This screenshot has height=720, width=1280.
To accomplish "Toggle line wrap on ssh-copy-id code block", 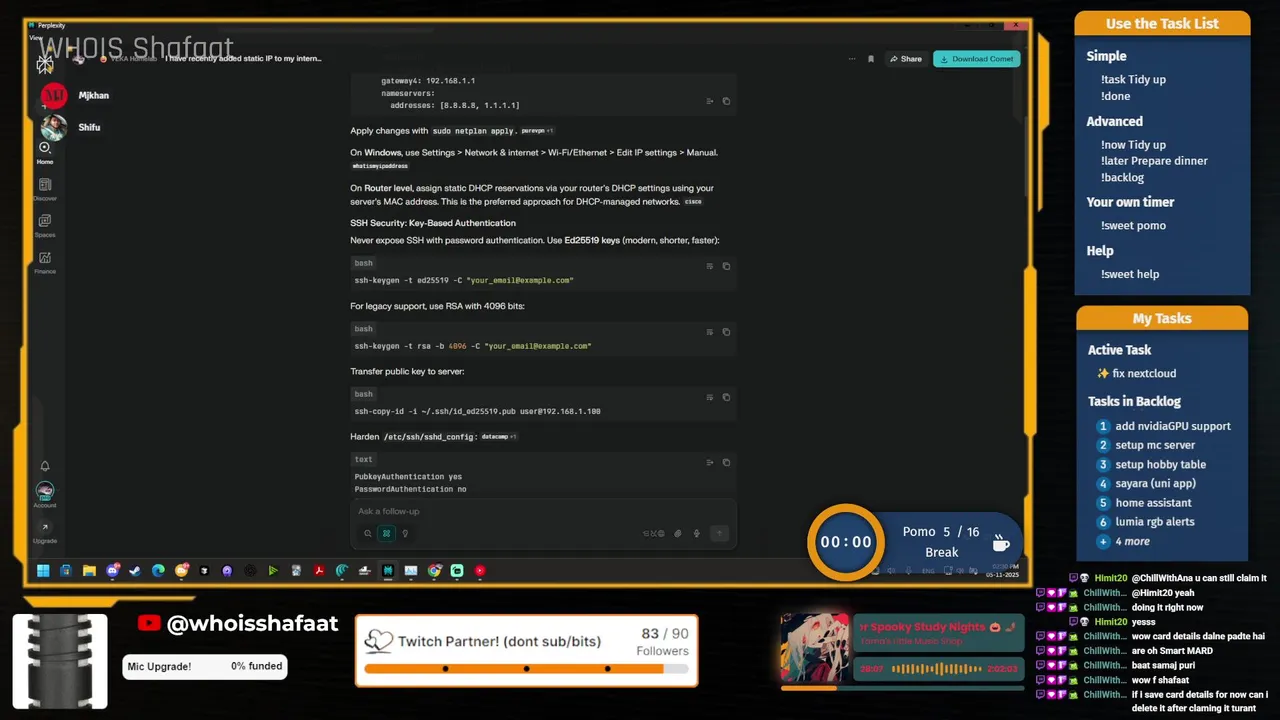I will (710, 397).
